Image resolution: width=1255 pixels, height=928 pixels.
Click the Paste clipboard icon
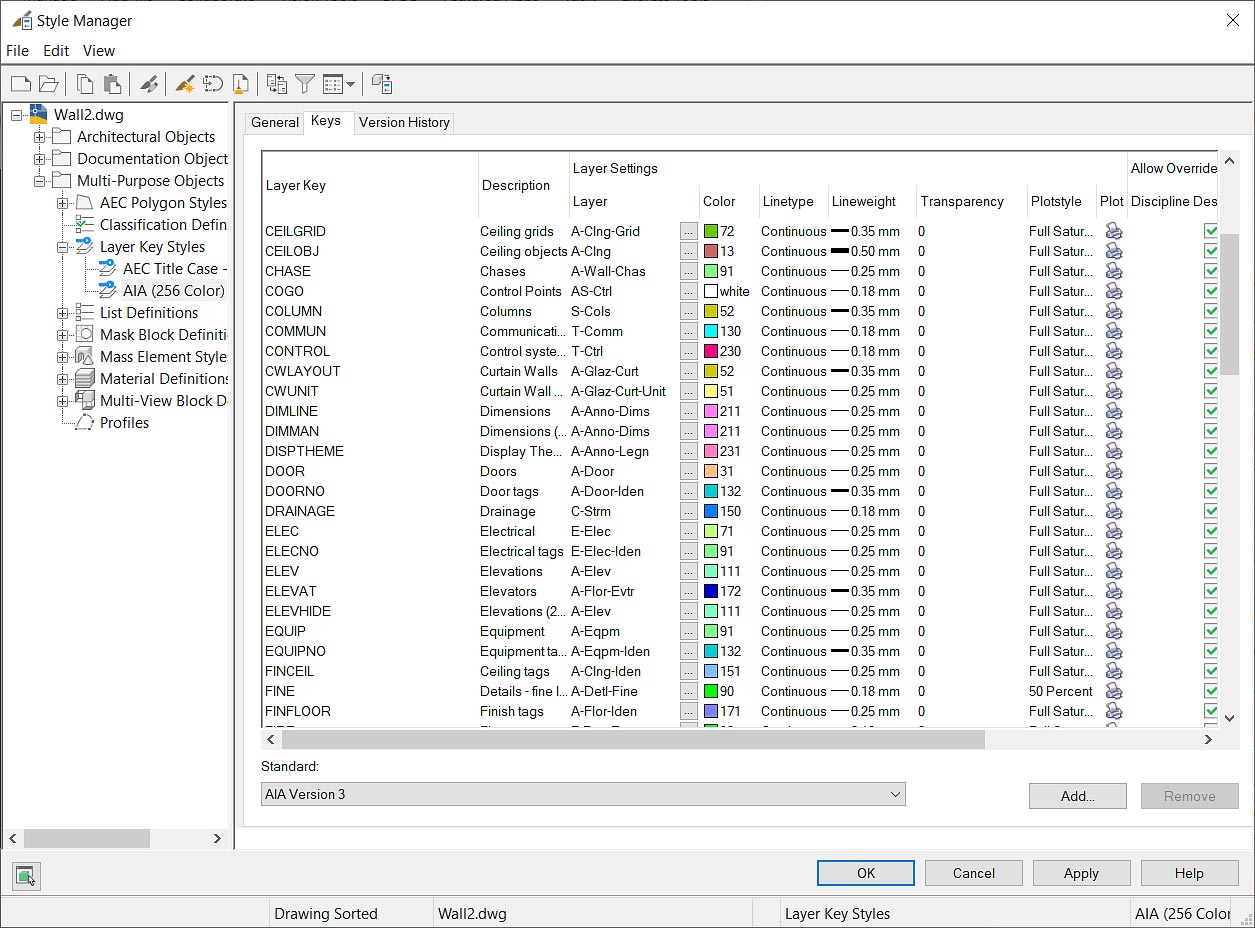(113, 84)
